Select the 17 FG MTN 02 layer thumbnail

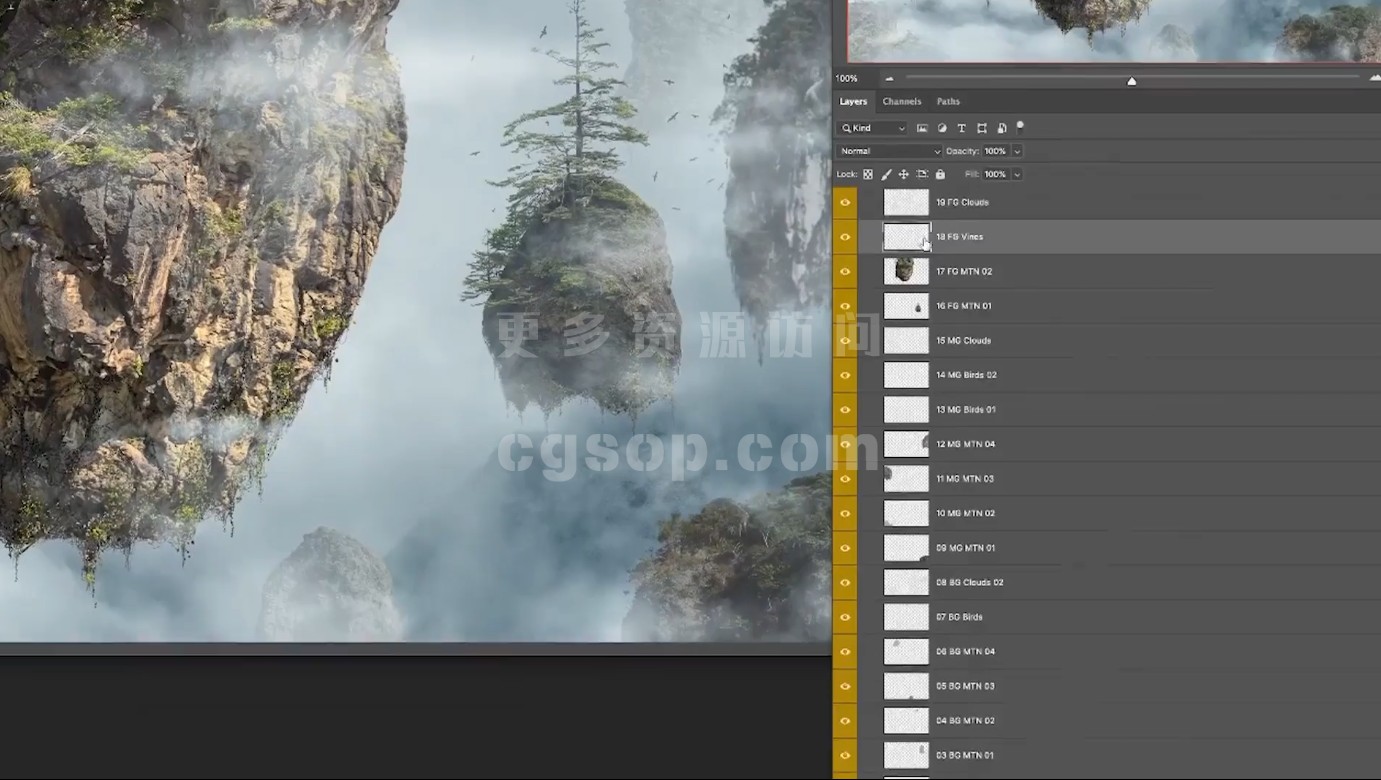point(906,271)
